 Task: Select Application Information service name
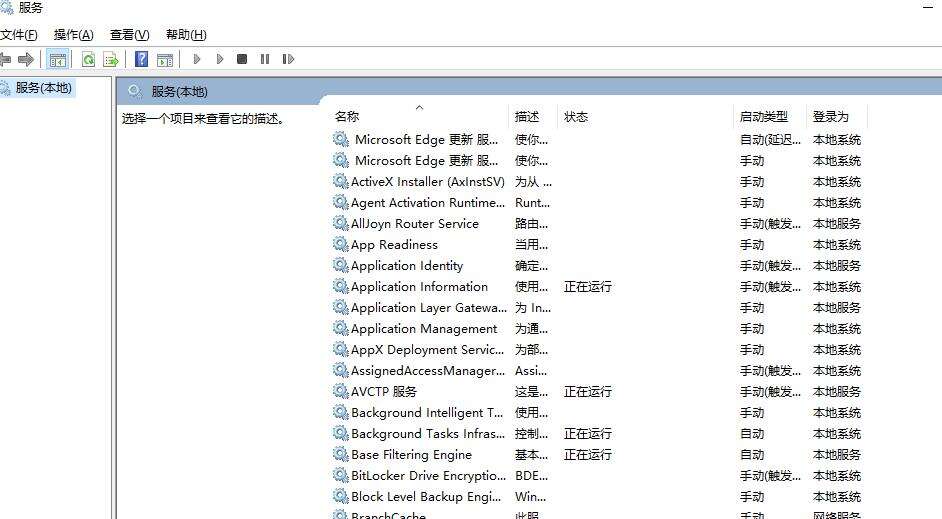point(419,287)
